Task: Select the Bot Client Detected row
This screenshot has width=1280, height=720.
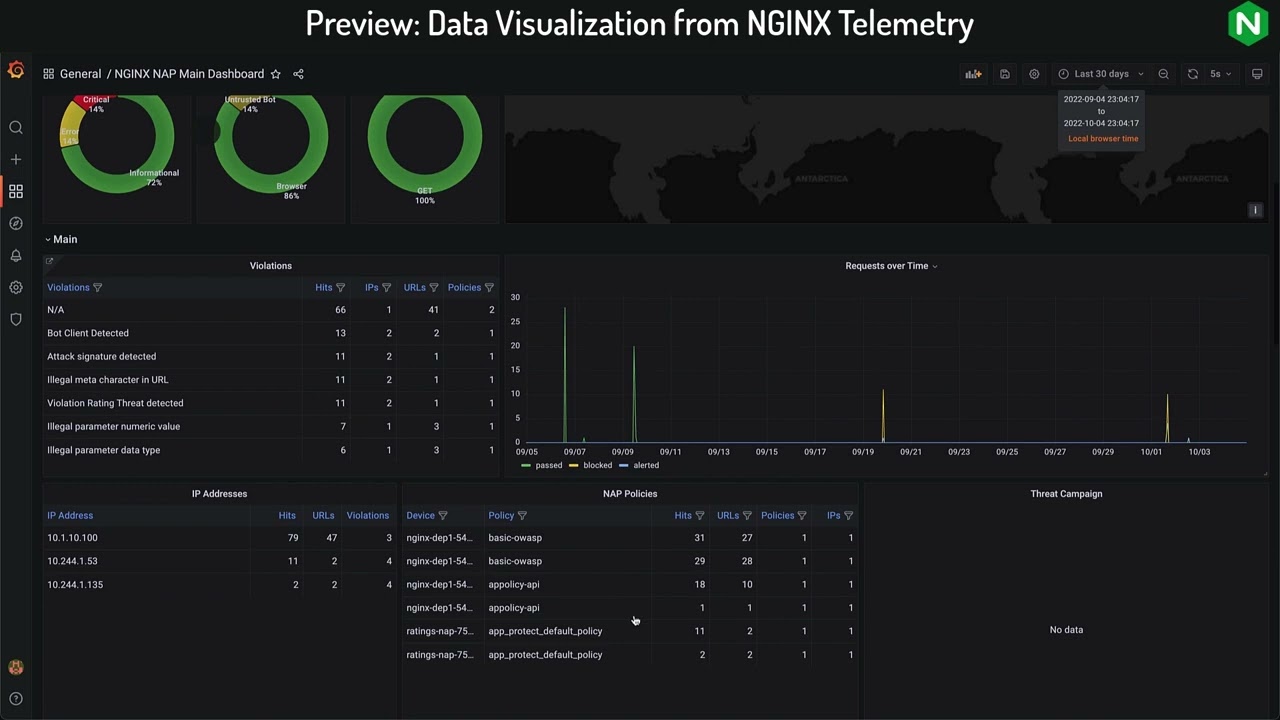Action: 271,333
